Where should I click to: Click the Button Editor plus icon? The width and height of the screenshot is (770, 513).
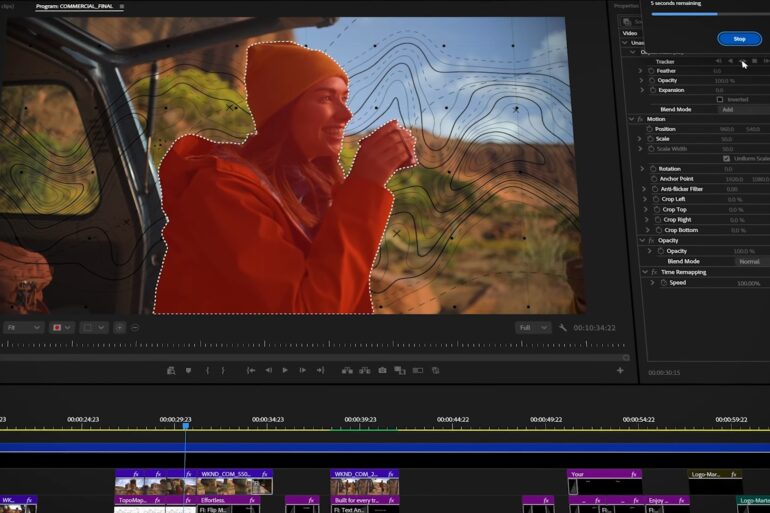(620, 370)
